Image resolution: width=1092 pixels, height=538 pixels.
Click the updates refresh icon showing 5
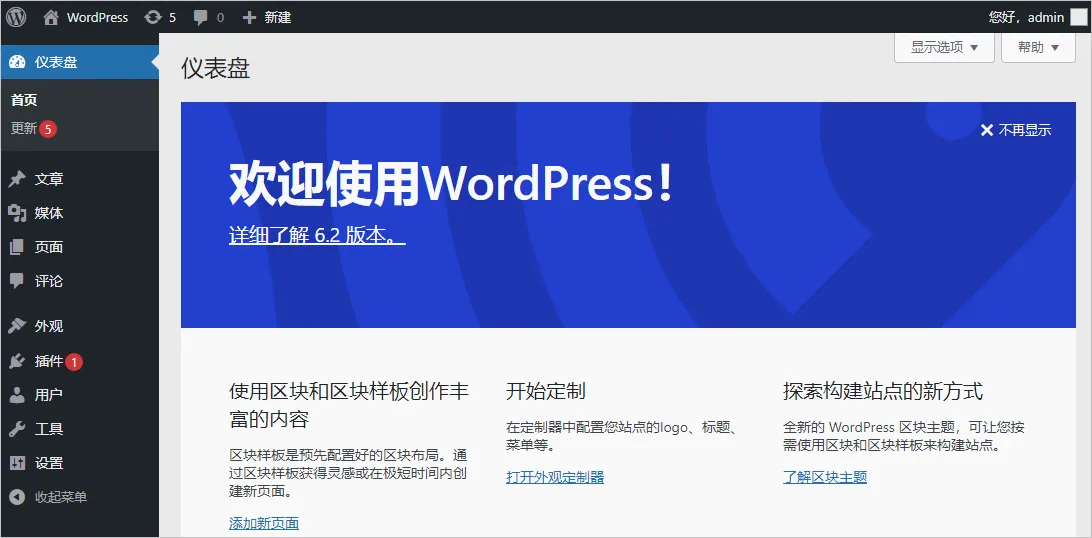pos(153,17)
